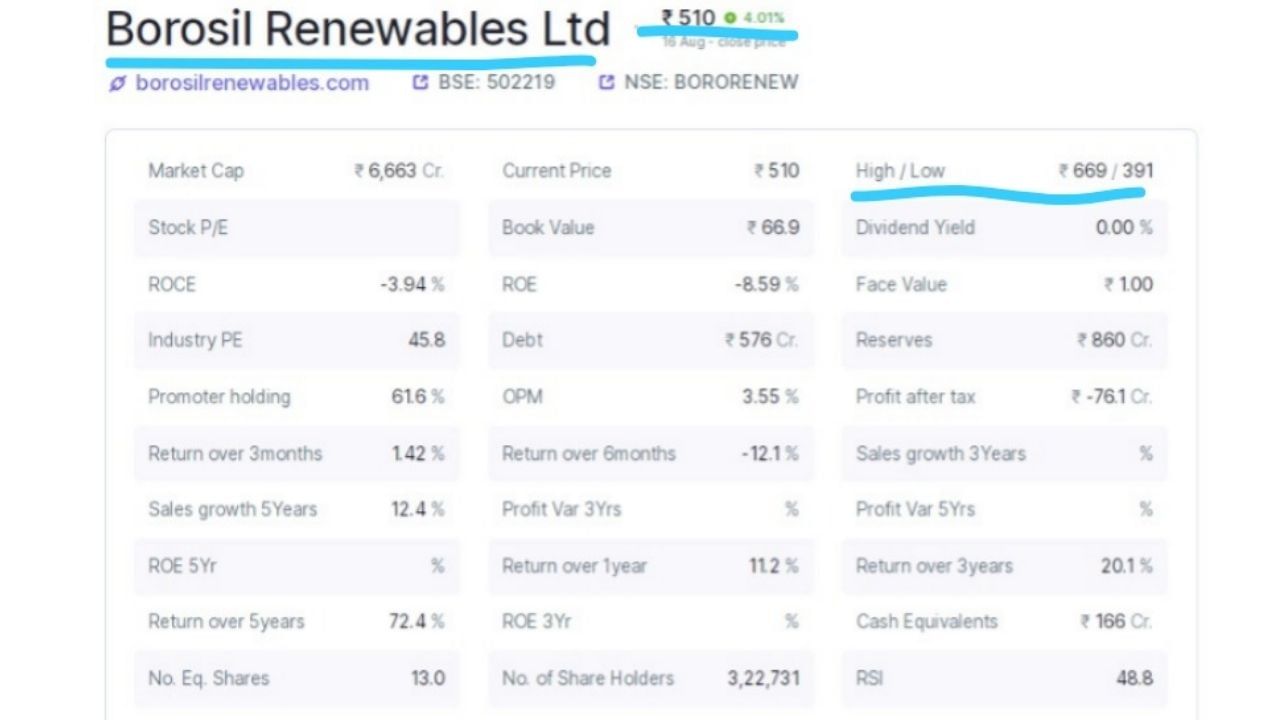Click the Industry PE label
1280x720 pixels.
click(195, 341)
